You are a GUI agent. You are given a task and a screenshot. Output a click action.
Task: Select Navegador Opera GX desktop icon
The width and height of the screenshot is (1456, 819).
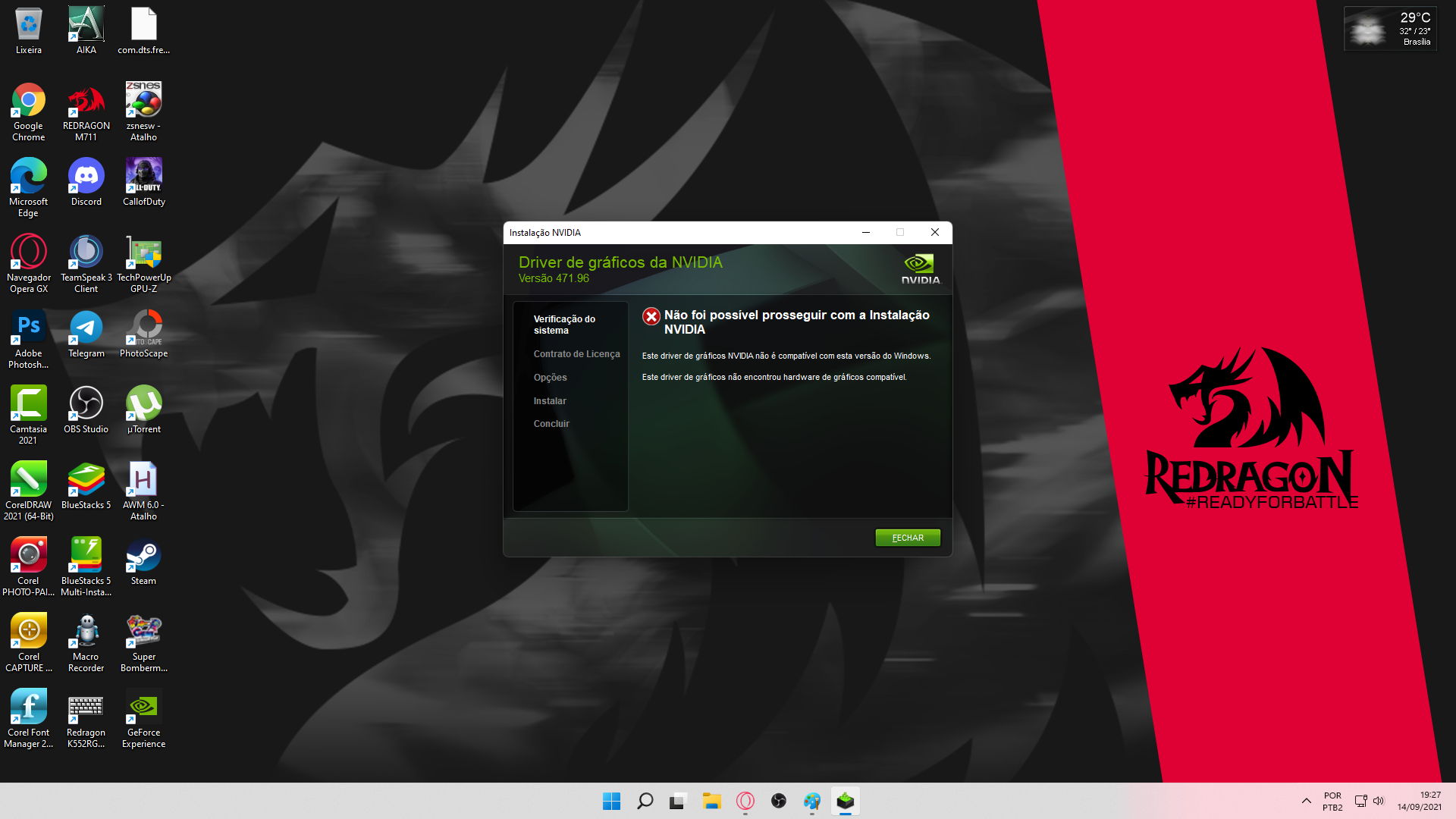(x=29, y=264)
